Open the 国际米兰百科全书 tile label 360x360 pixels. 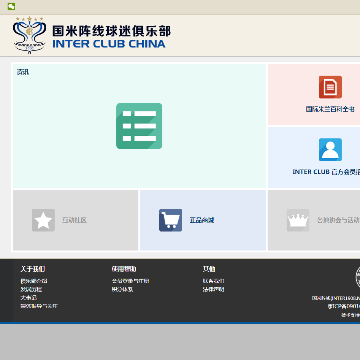point(330,109)
